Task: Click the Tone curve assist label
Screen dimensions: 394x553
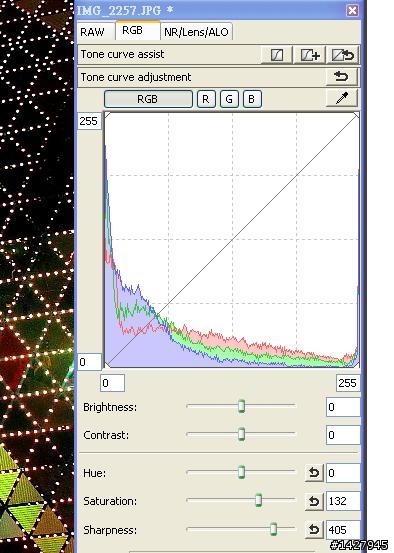Action: click(x=122, y=54)
